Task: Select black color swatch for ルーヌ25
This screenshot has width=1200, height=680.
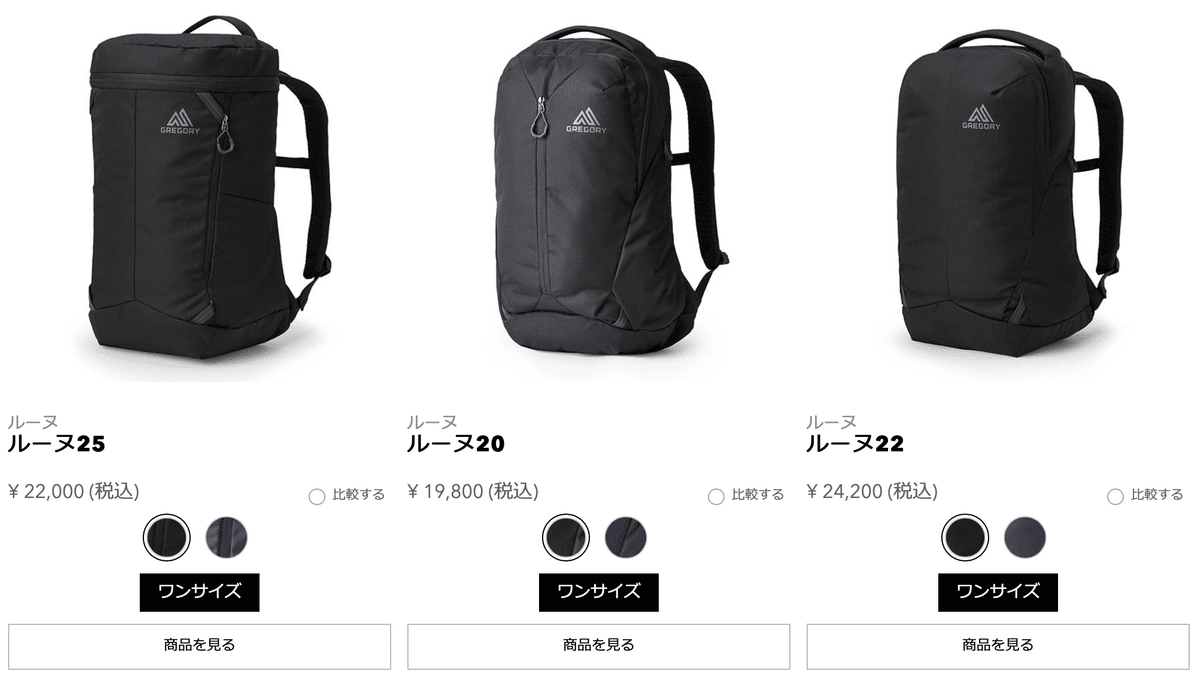Action: tap(166, 538)
